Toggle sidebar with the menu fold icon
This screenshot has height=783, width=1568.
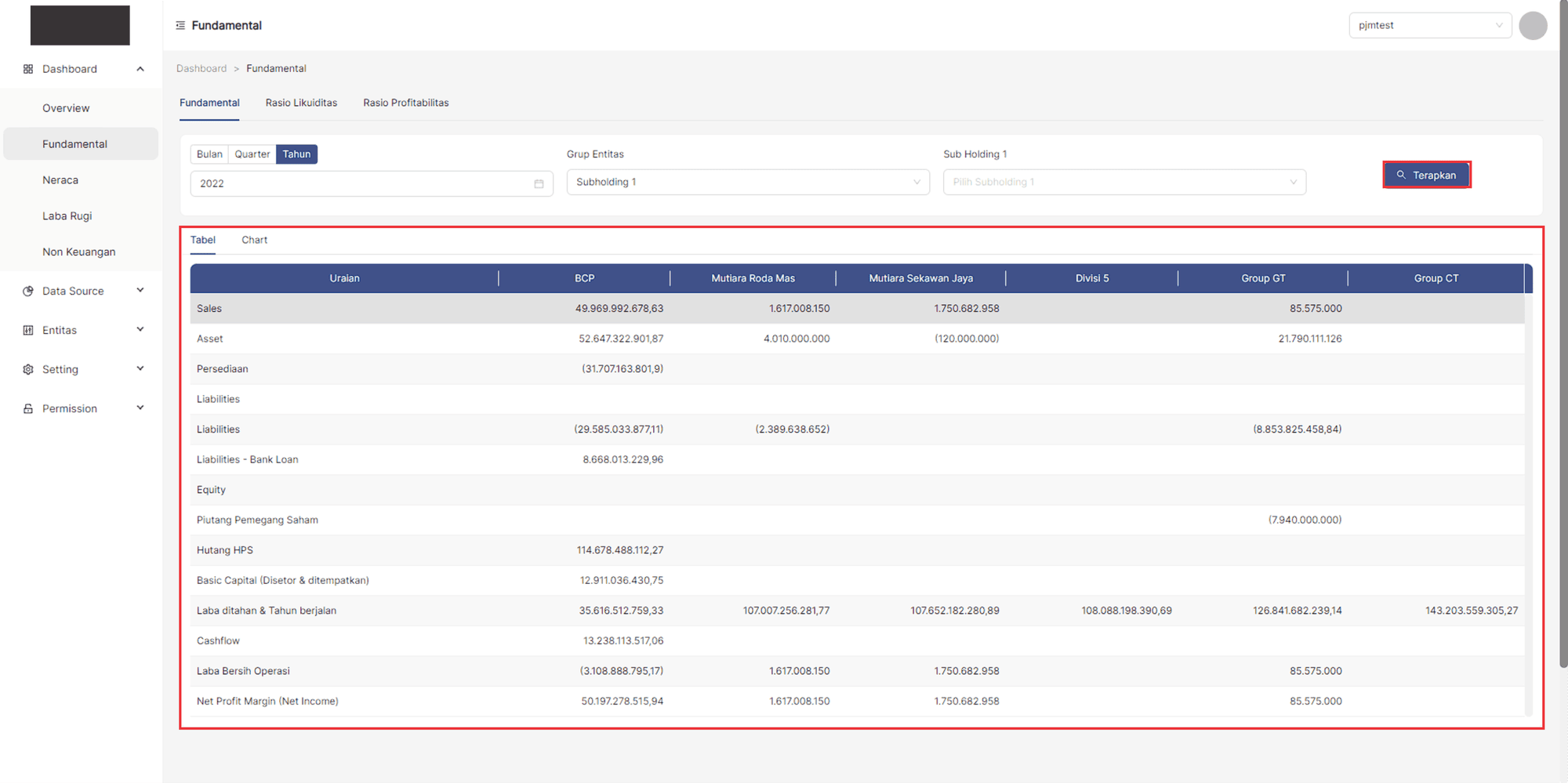[x=180, y=26]
